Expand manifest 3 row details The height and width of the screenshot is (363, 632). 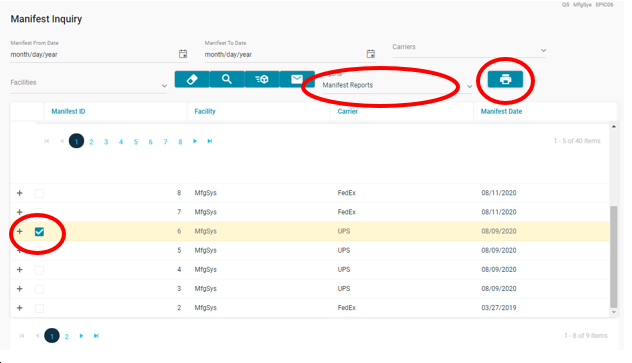(x=19, y=288)
